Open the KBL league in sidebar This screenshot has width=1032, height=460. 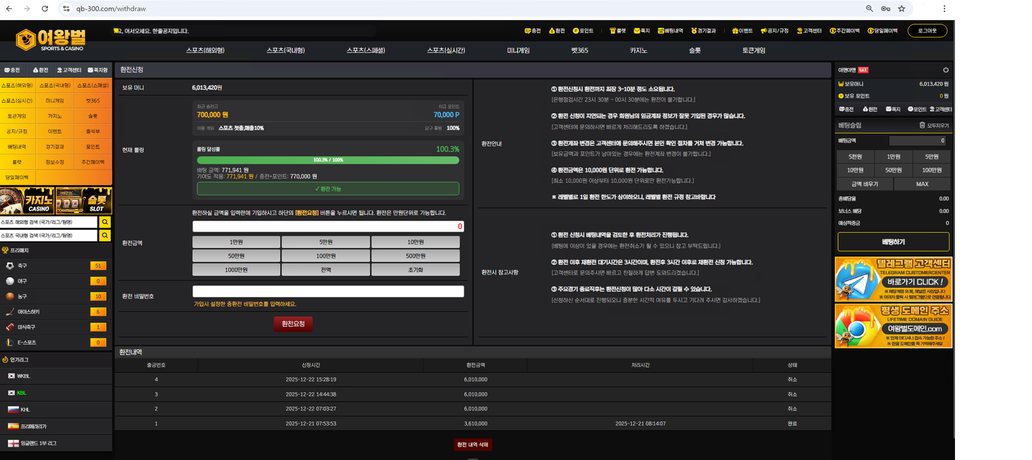click(22, 392)
